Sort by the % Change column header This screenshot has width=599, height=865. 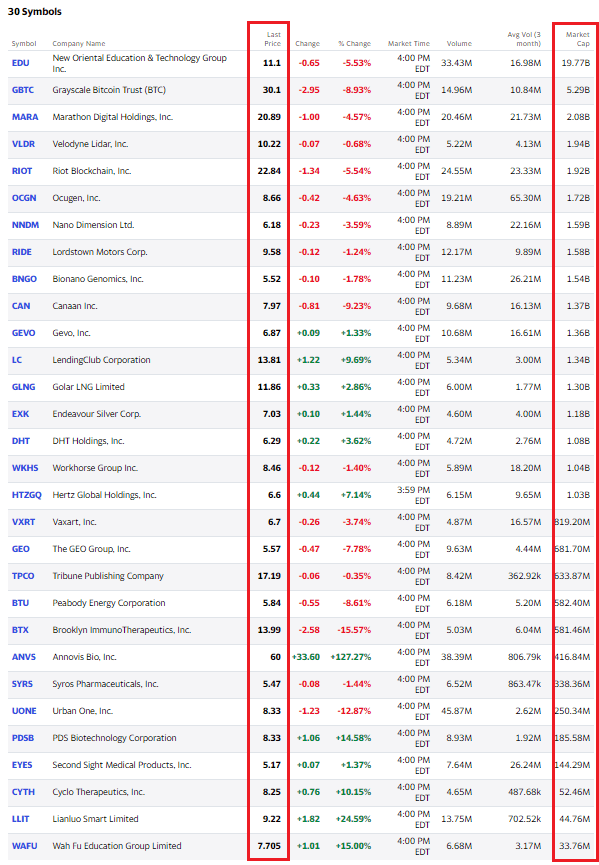[x=355, y=44]
